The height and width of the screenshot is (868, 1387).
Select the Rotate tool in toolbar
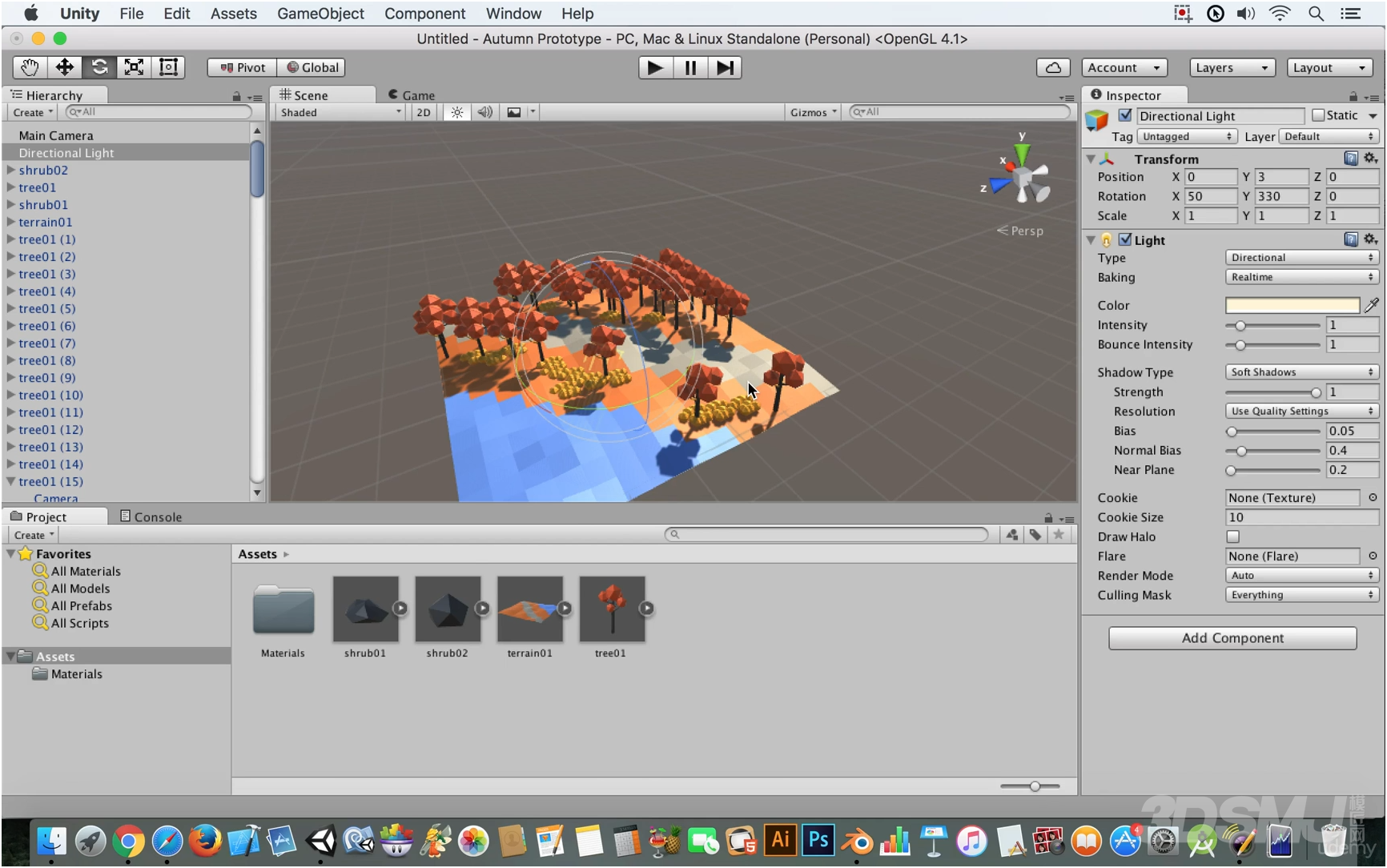(x=99, y=67)
